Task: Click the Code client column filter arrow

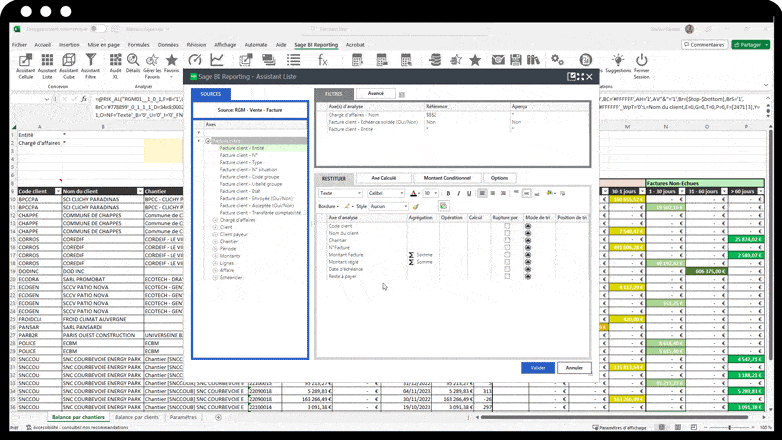Action: (58, 192)
